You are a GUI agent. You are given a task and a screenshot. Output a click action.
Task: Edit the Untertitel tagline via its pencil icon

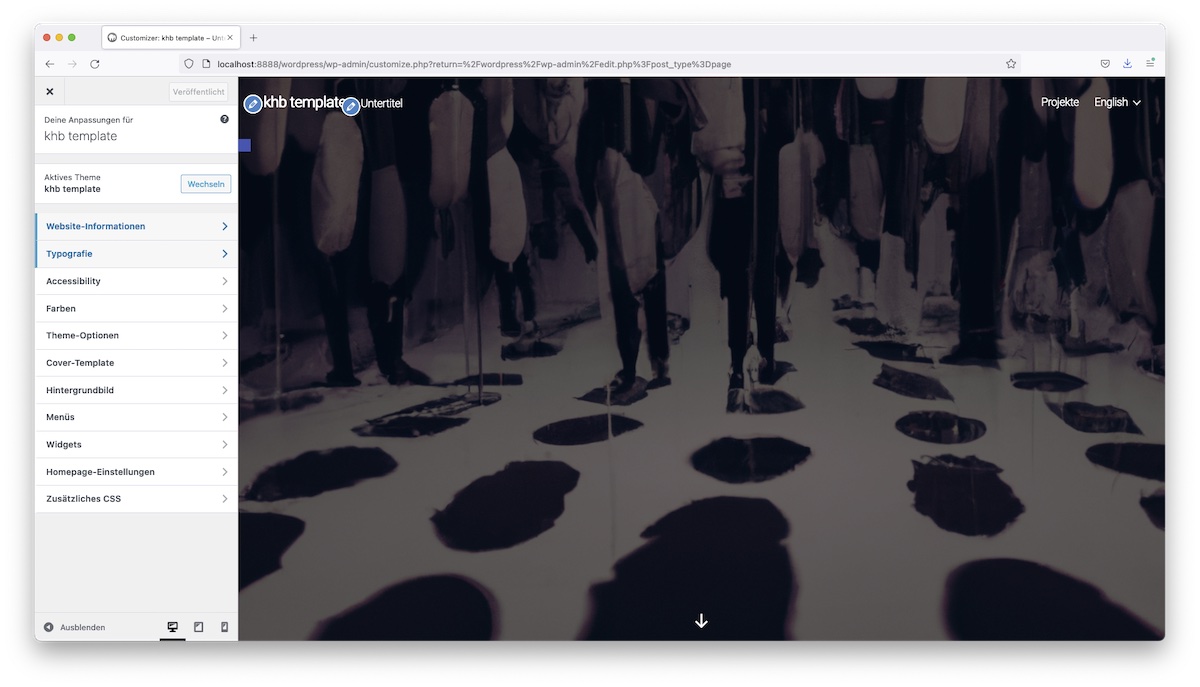(x=351, y=106)
